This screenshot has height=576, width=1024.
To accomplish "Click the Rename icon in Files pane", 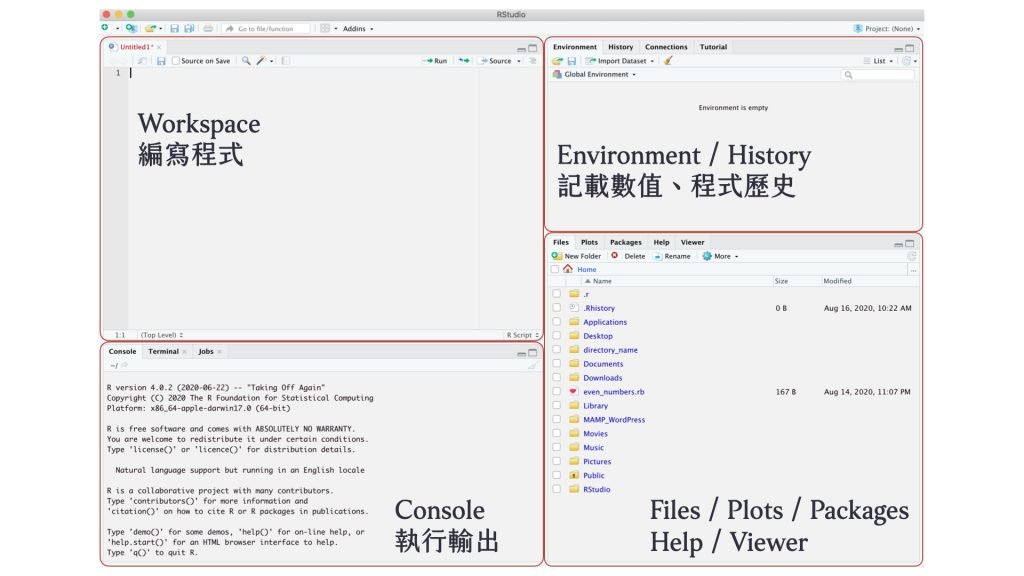I will coord(658,256).
